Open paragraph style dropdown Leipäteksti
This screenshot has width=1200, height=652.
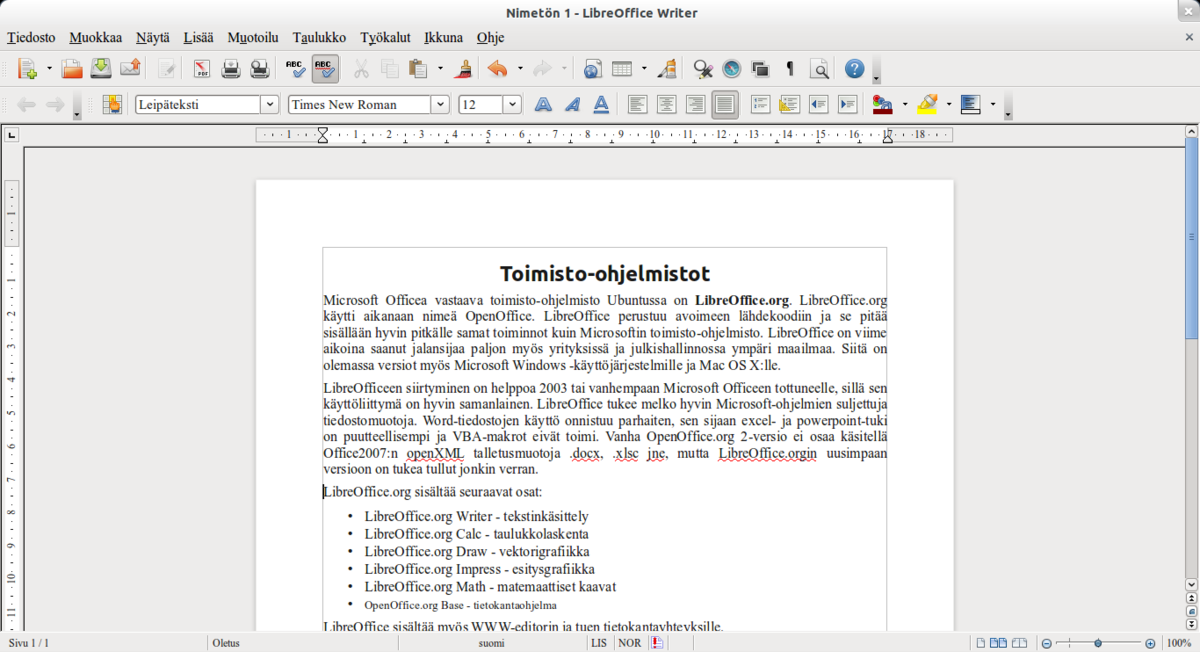pyautogui.click(x=269, y=104)
